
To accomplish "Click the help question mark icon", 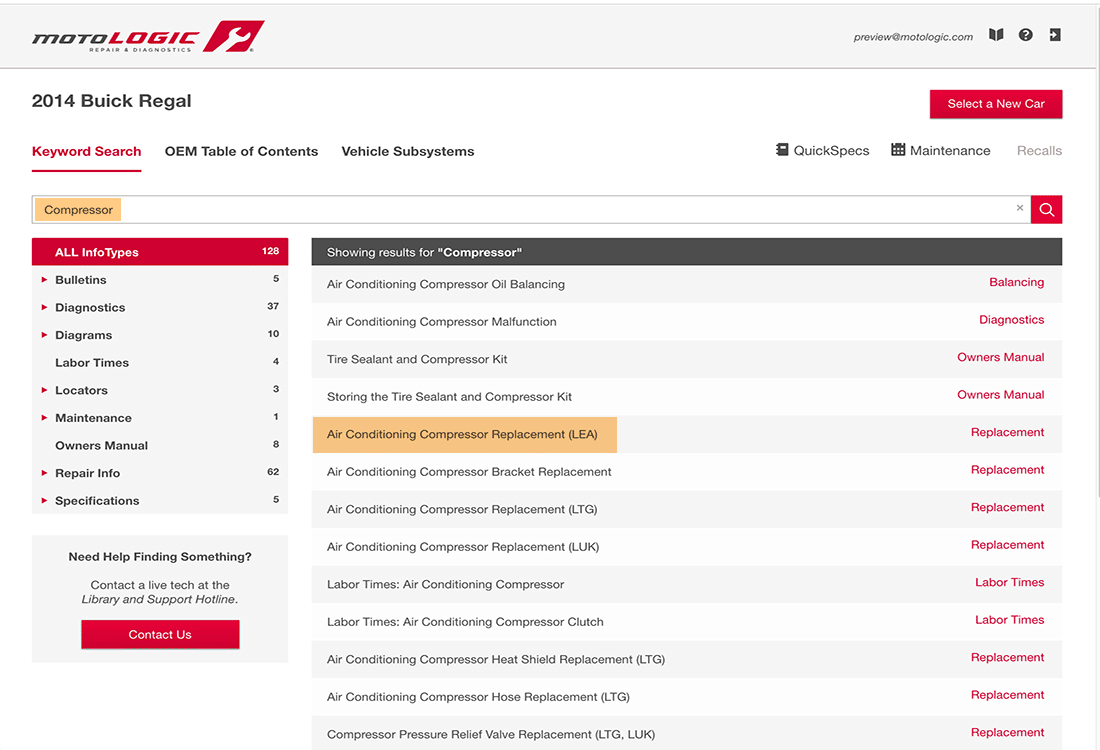I will 1025,35.
